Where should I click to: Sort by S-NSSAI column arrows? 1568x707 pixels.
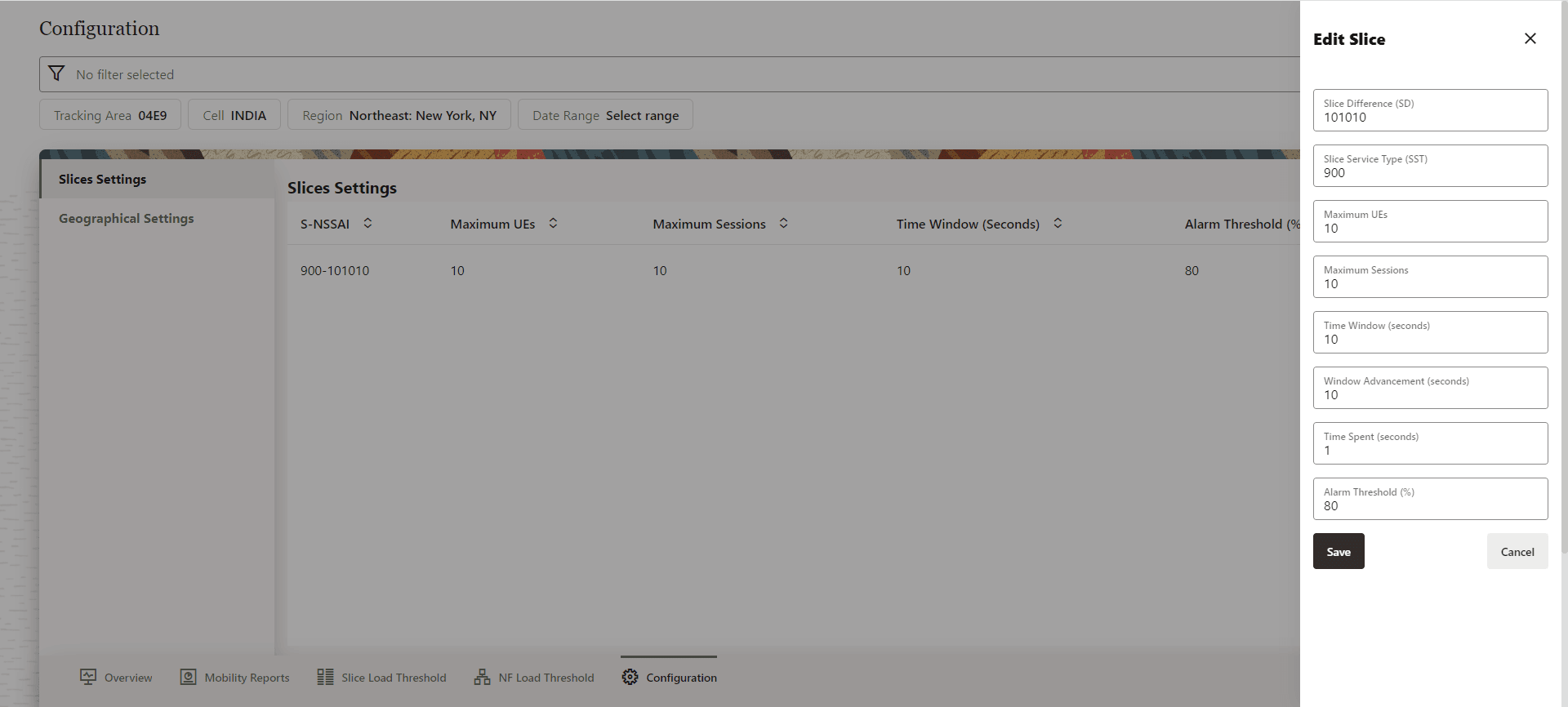pyautogui.click(x=367, y=223)
